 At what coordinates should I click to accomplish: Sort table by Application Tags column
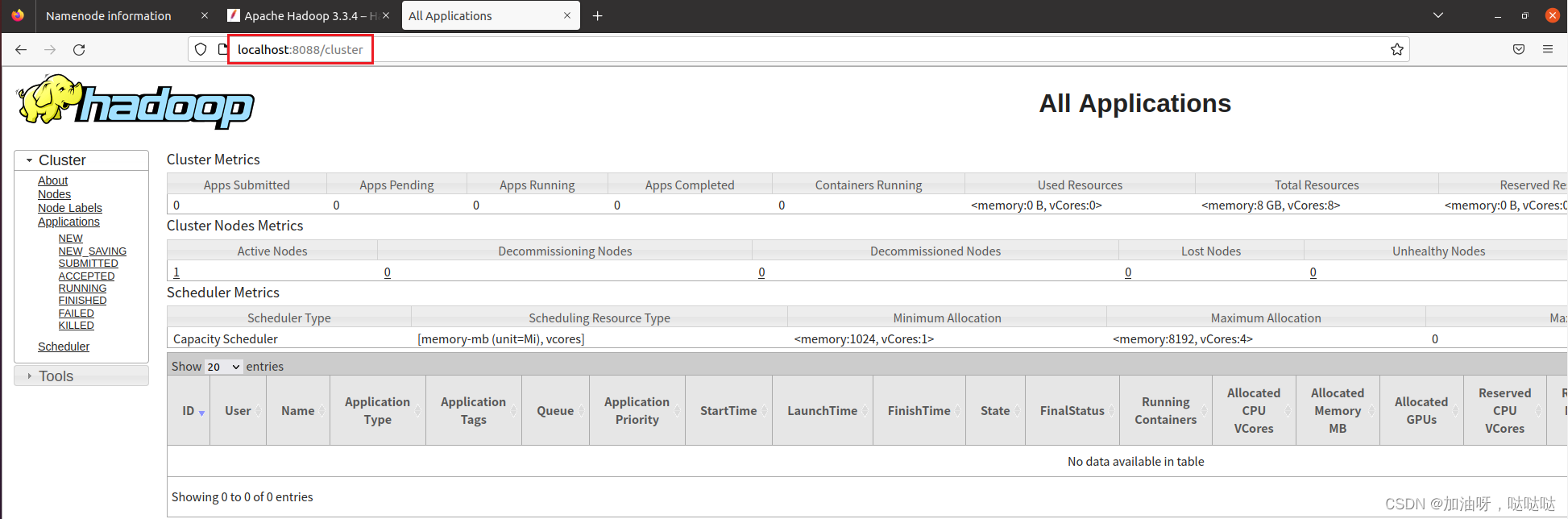click(474, 411)
